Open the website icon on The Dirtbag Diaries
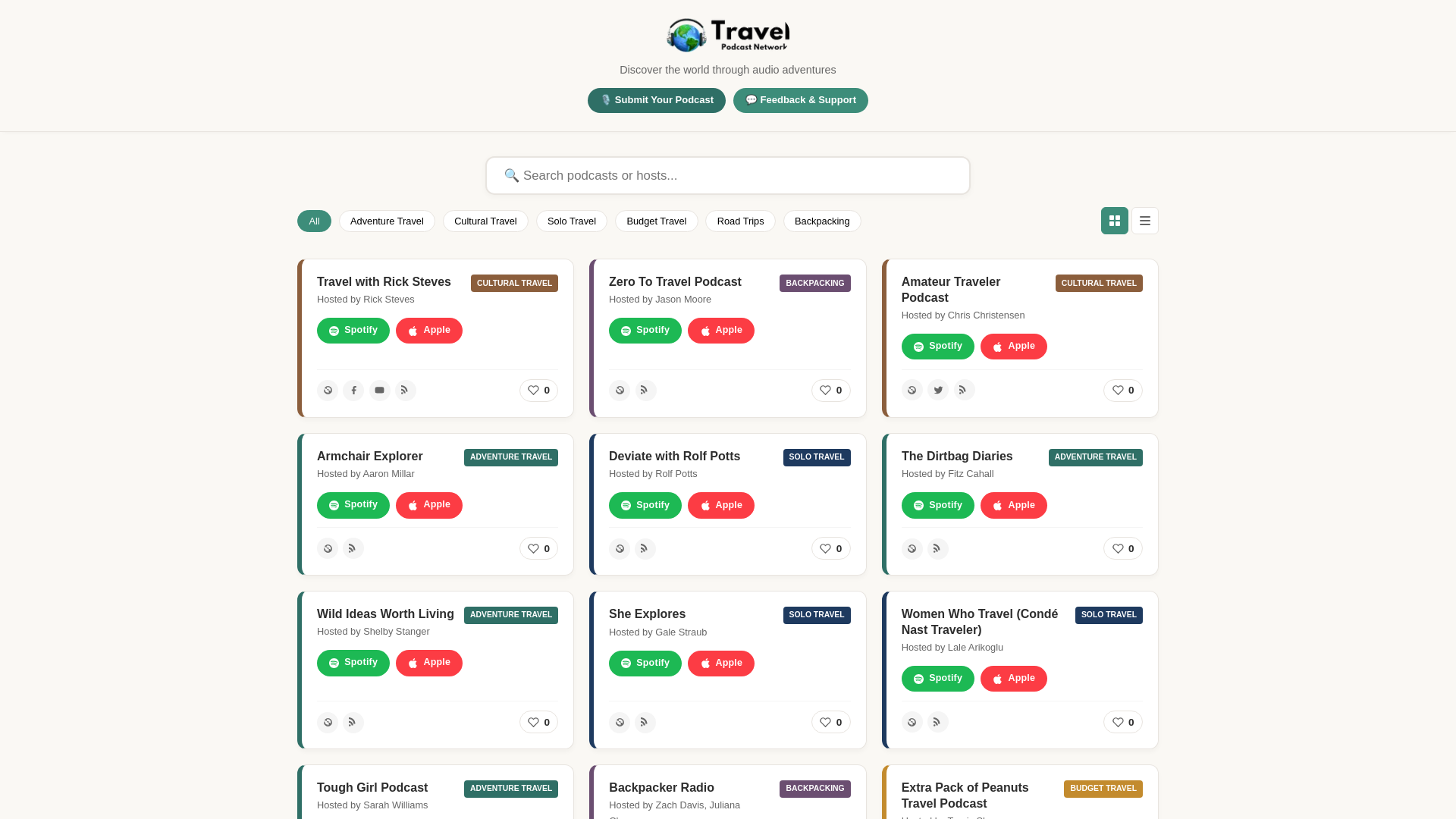Image resolution: width=1456 pixels, height=819 pixels. [x=912, y=548]
